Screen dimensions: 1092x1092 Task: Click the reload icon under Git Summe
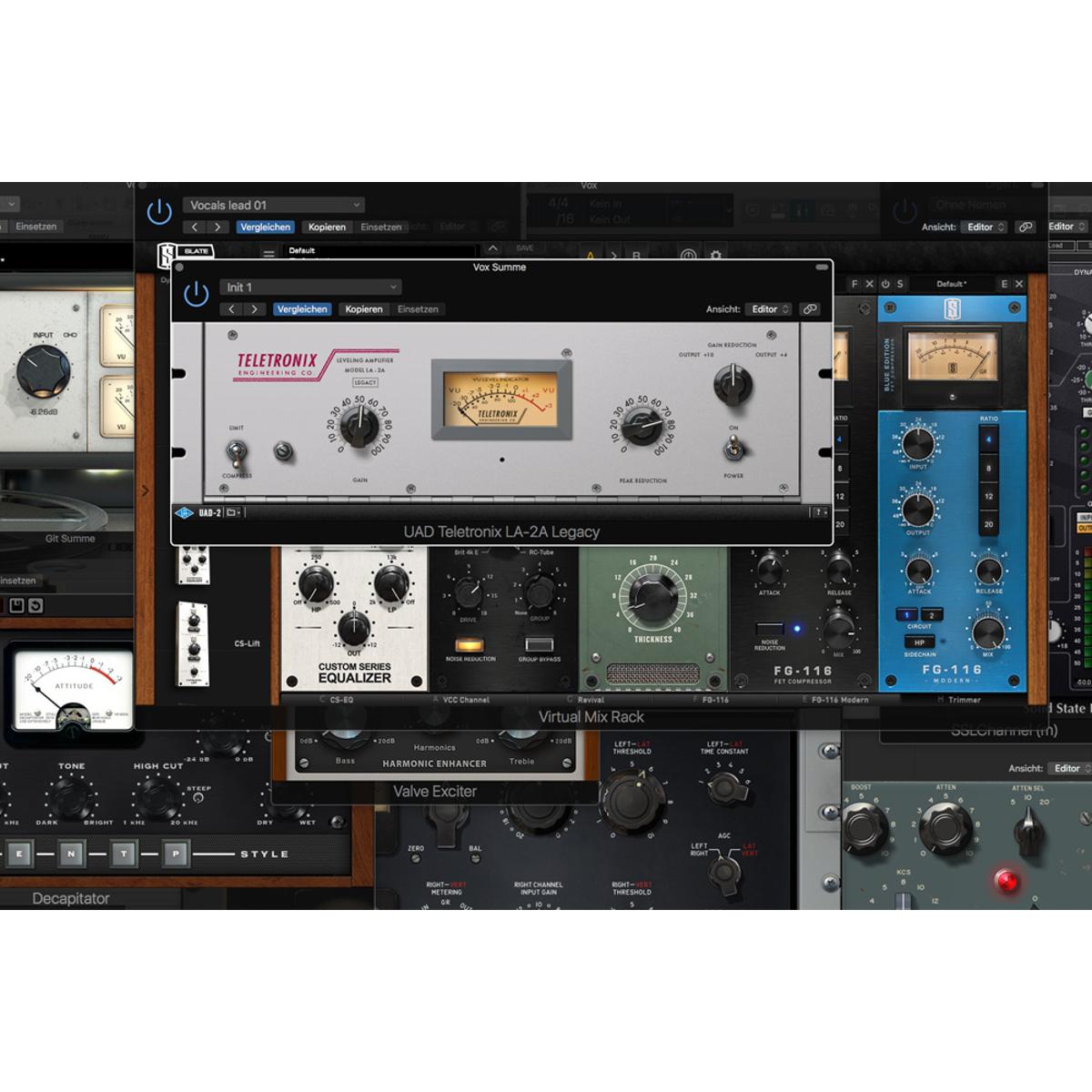(x=35, y=606)
